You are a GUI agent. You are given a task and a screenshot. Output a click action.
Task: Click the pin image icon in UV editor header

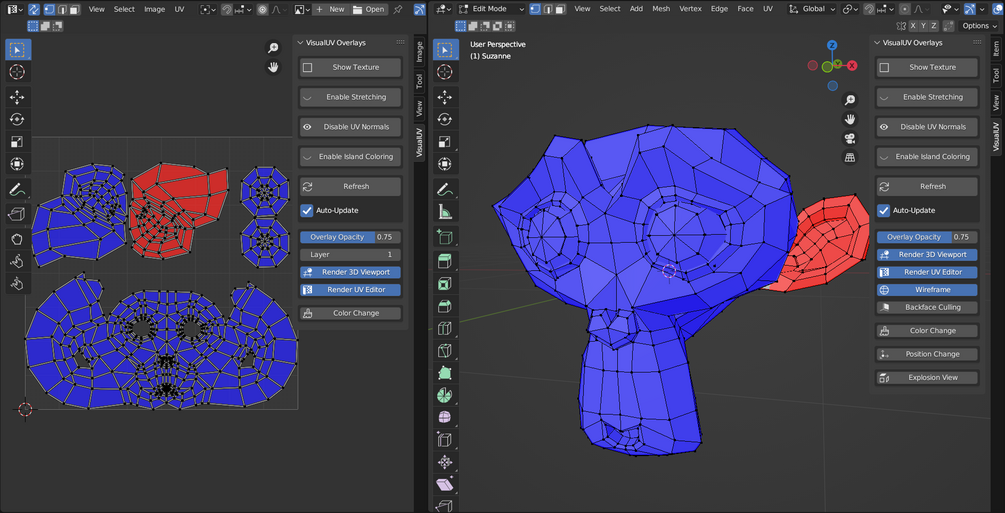[x=398, y=9]
